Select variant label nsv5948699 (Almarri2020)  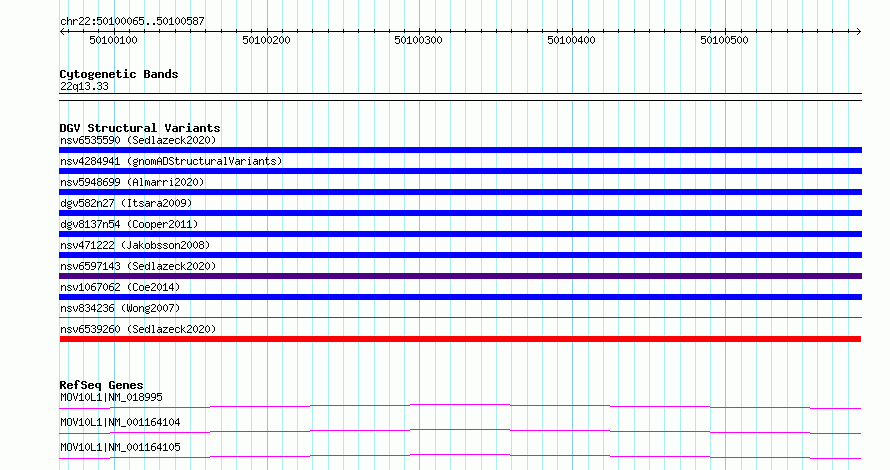click(x=132, y=182)
